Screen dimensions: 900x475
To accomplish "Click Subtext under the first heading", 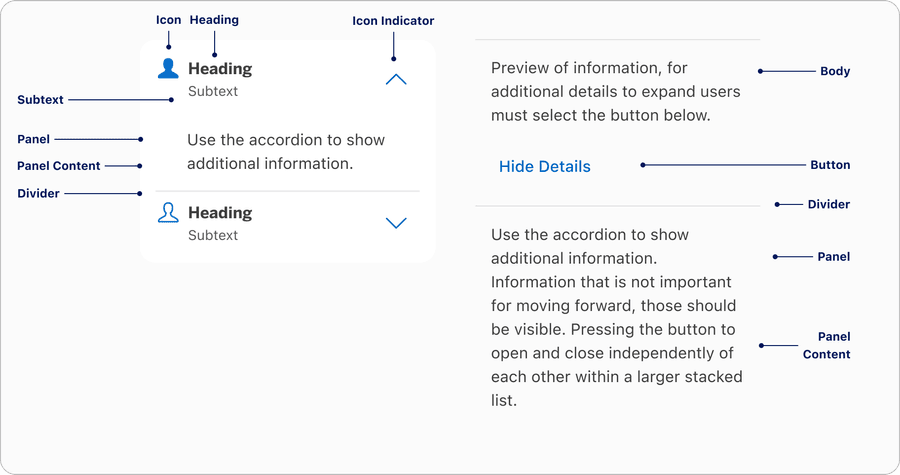I will (213, 91).
